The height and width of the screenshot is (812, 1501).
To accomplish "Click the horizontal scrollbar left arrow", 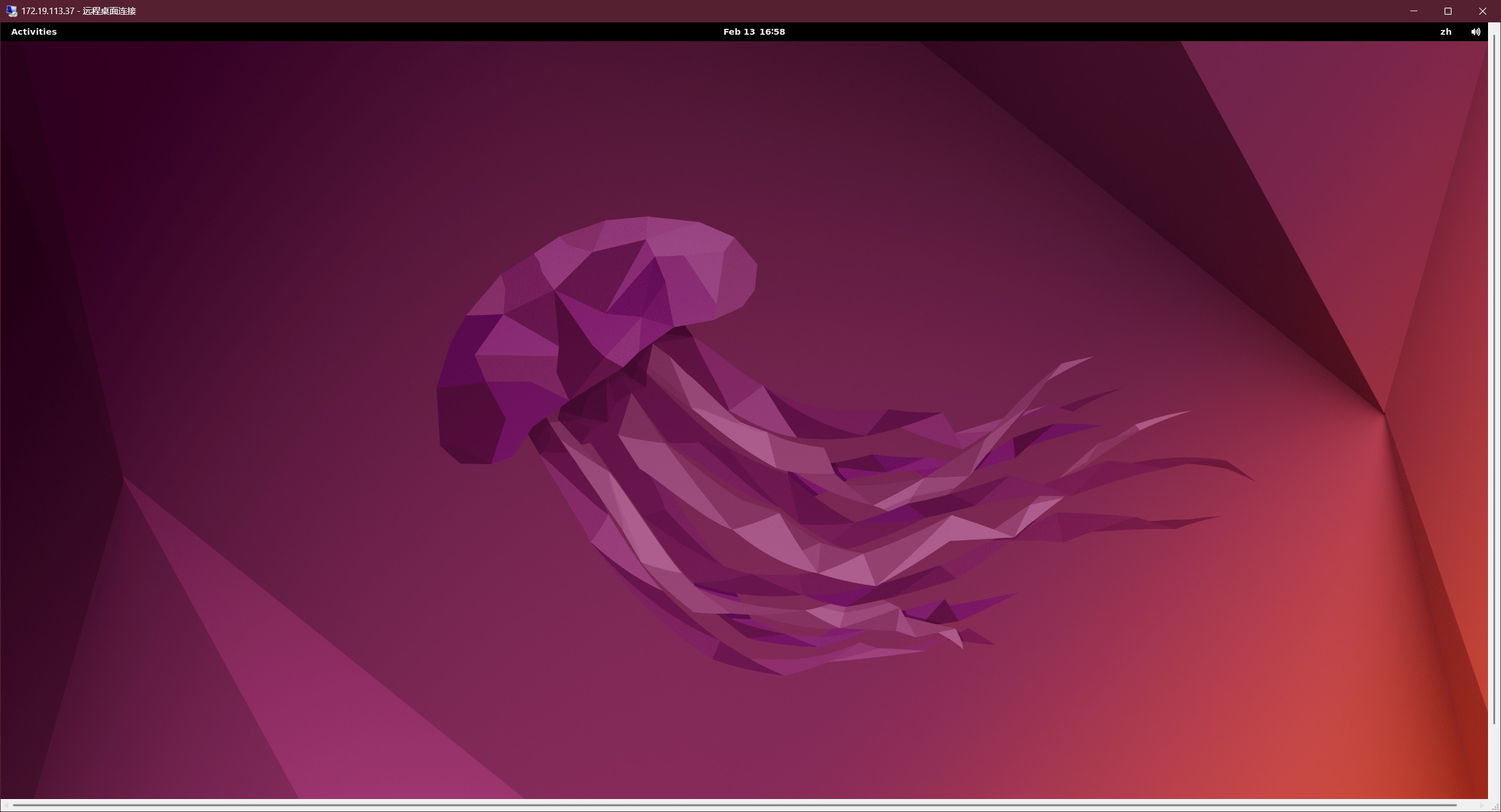I will click(5, 806).
